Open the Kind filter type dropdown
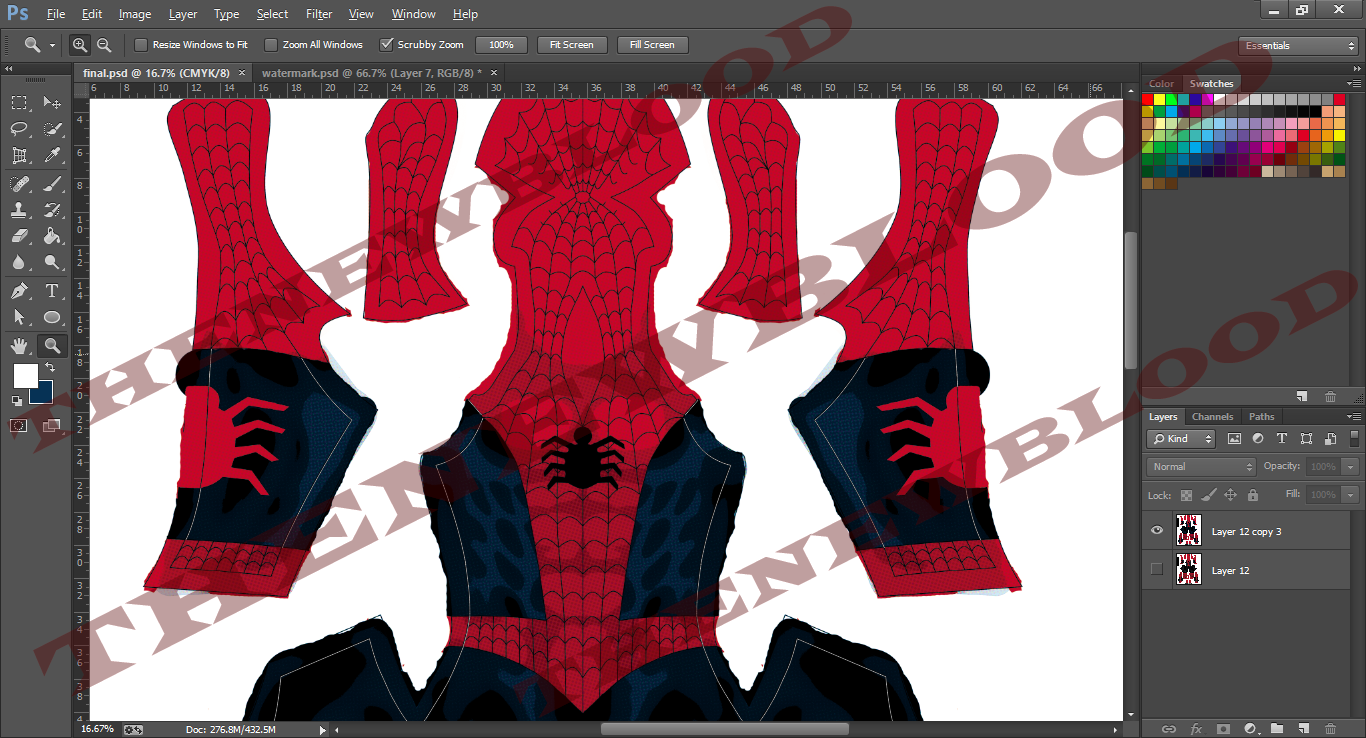Screen dimensions: 1366x738 (x=1181, y=439)
